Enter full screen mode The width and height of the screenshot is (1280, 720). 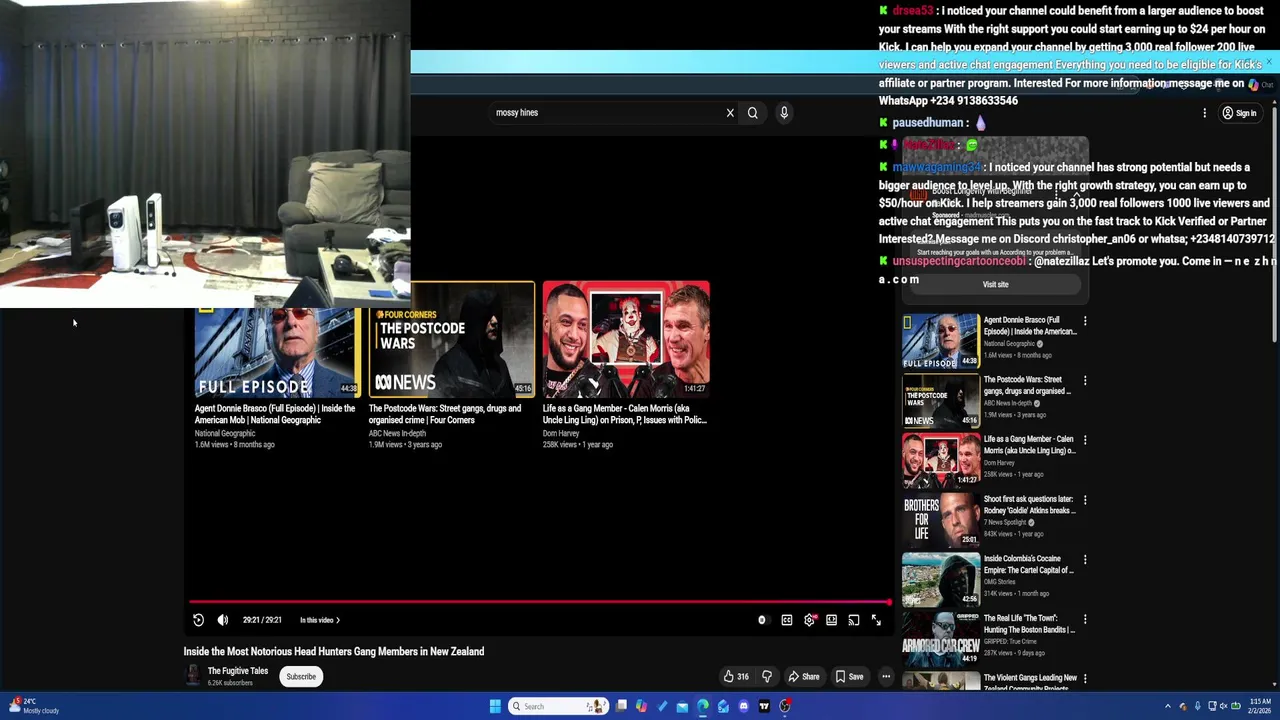[x=876, y=620]
